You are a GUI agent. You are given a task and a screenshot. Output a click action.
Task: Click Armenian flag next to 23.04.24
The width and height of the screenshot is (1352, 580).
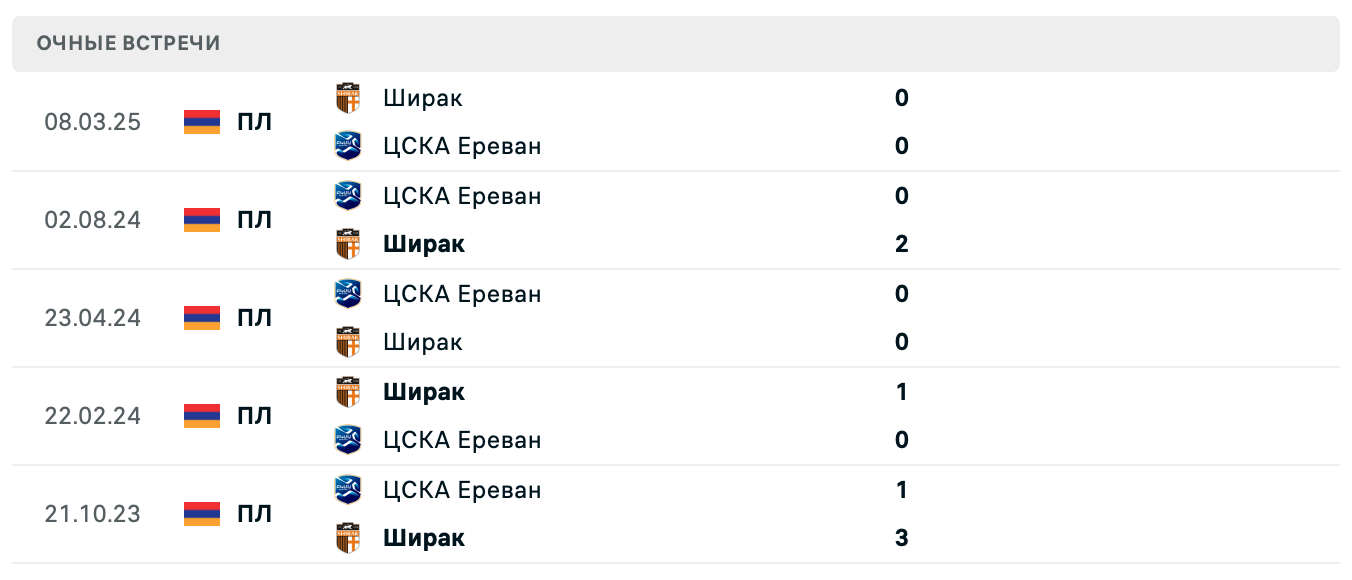[x=202, y=318]
